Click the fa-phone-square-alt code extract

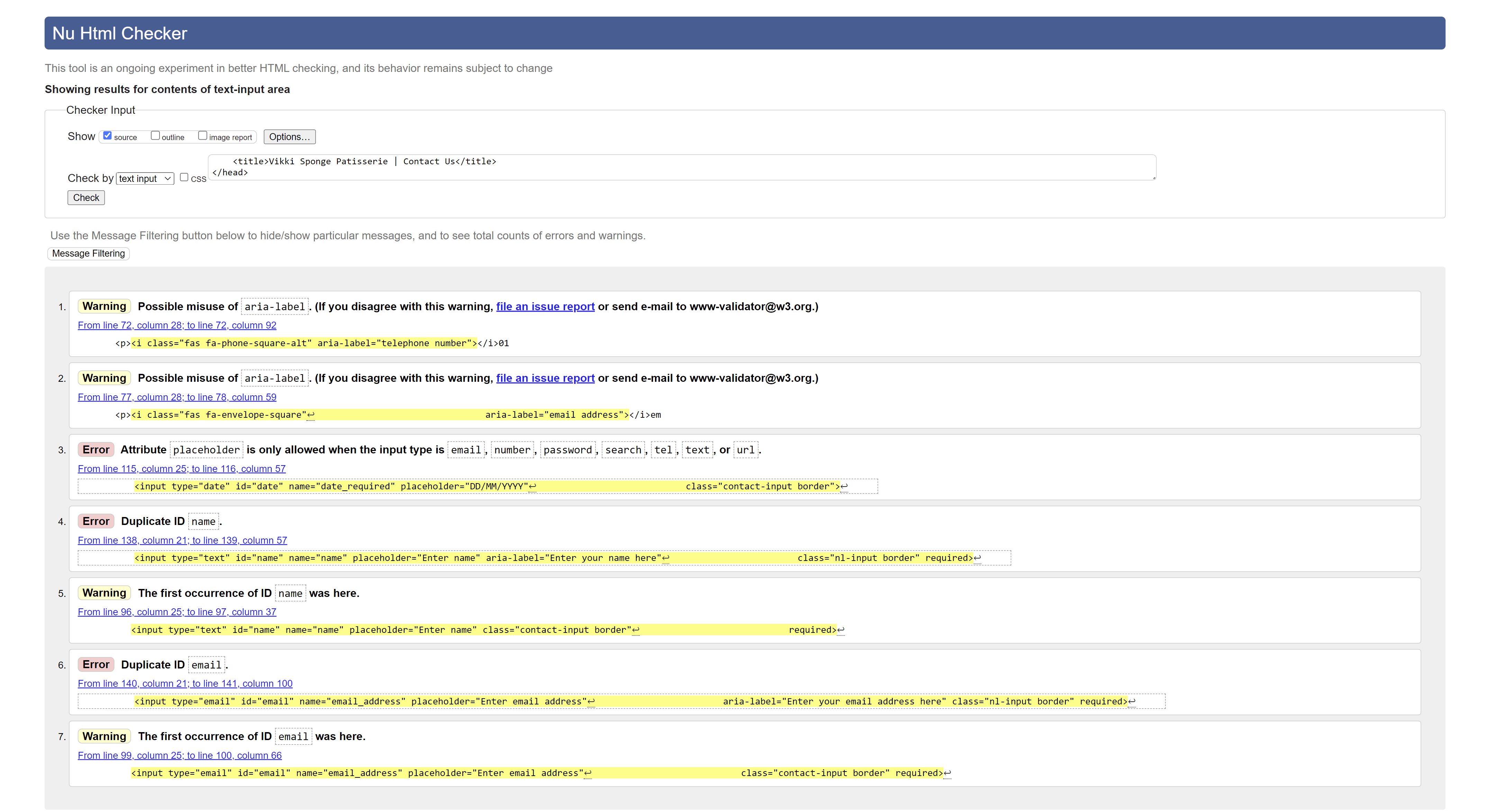pos(312,343)
